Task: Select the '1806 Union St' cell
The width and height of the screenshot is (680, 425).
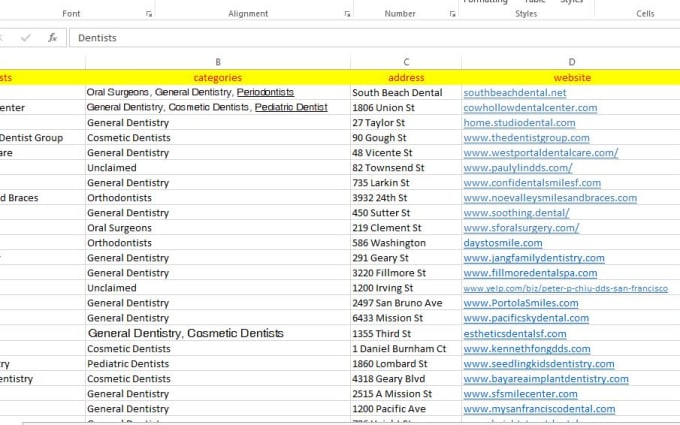Action: 406,108
